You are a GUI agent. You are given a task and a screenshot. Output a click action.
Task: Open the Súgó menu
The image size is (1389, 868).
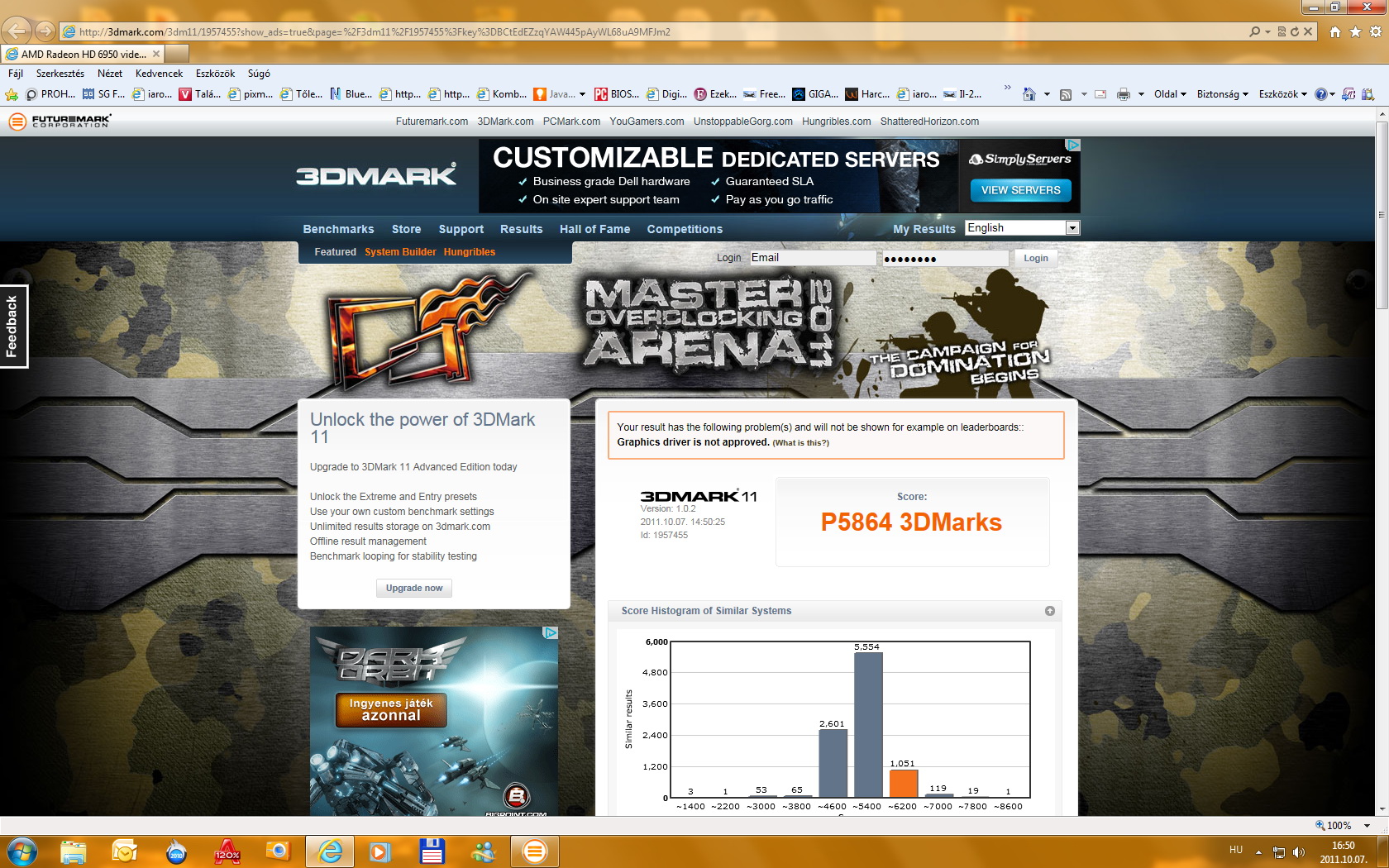(259, 74)
